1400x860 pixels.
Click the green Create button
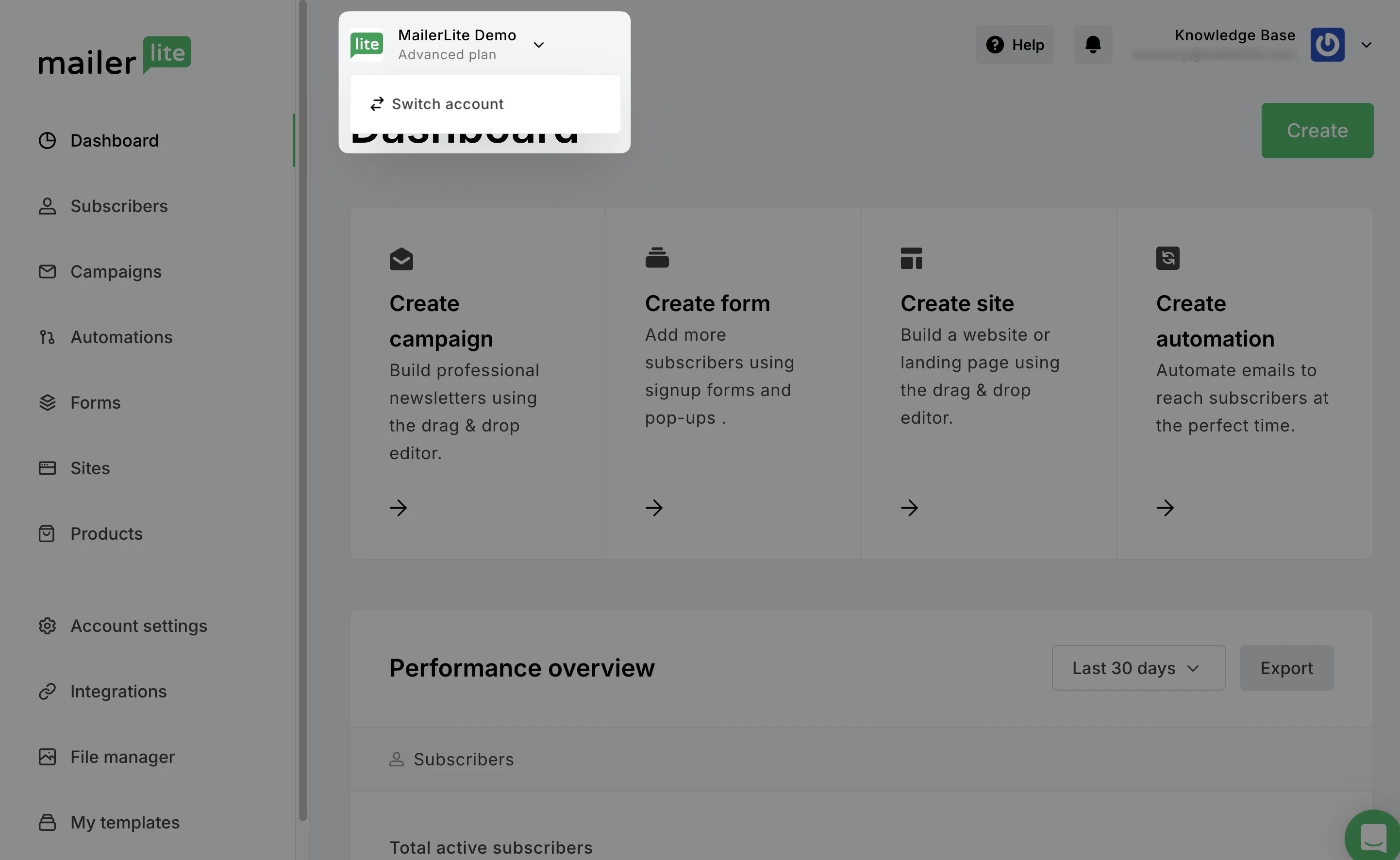point(1317,130)
